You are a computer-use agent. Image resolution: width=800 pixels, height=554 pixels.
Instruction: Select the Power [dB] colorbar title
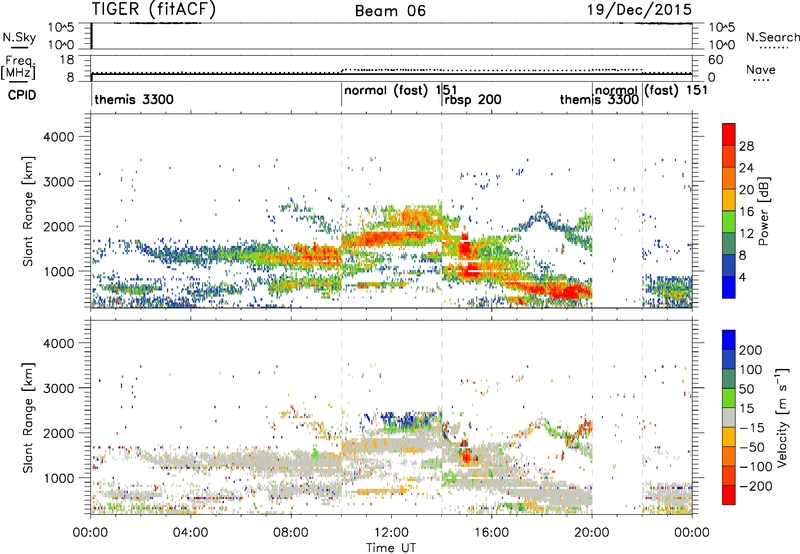coord(763,211)
